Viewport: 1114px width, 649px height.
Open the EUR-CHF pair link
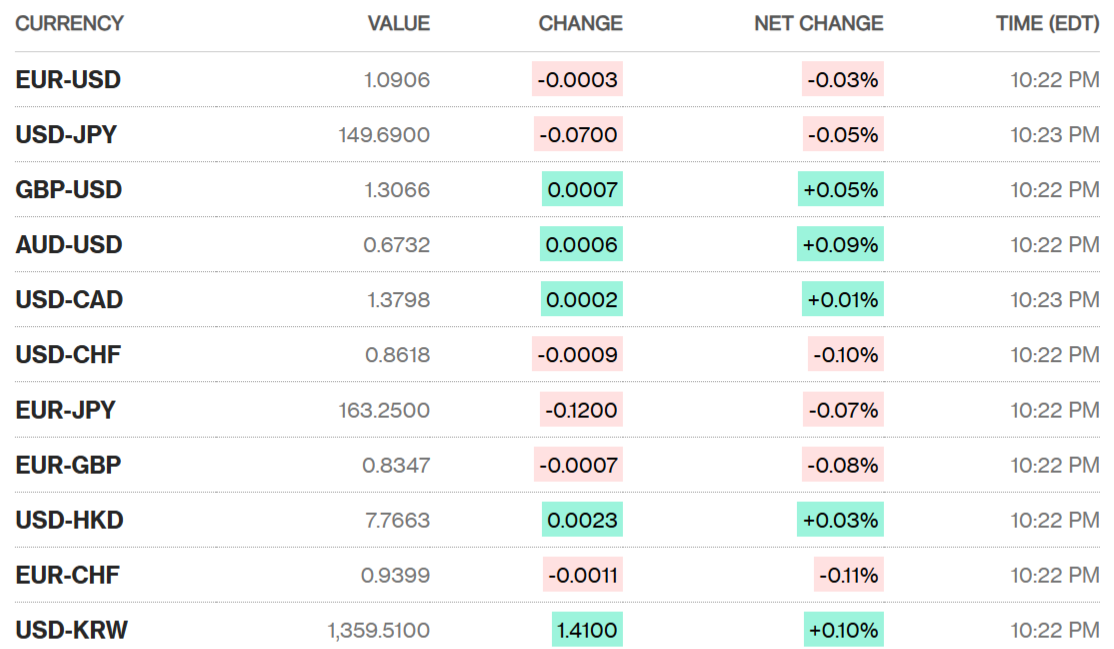(67, 575)
